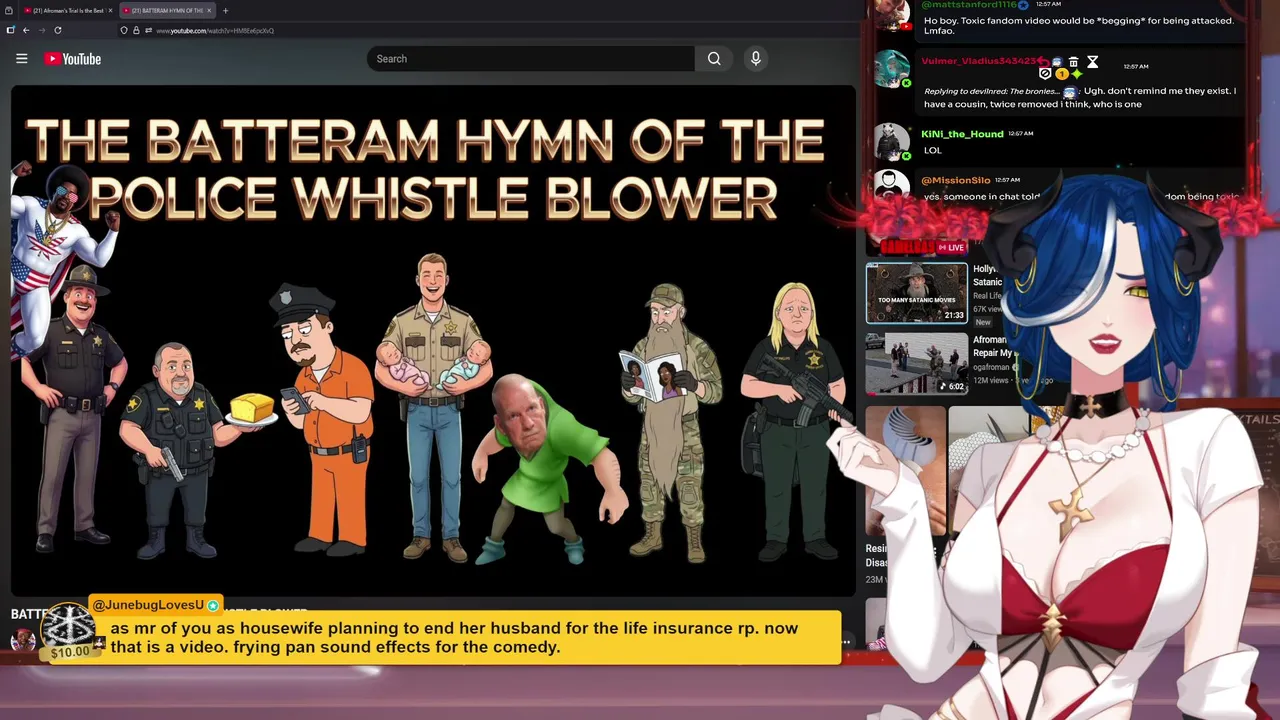Click username mattstanford1116 in chat
This screenshot has height=720, width=1280.
coord(969,5)
